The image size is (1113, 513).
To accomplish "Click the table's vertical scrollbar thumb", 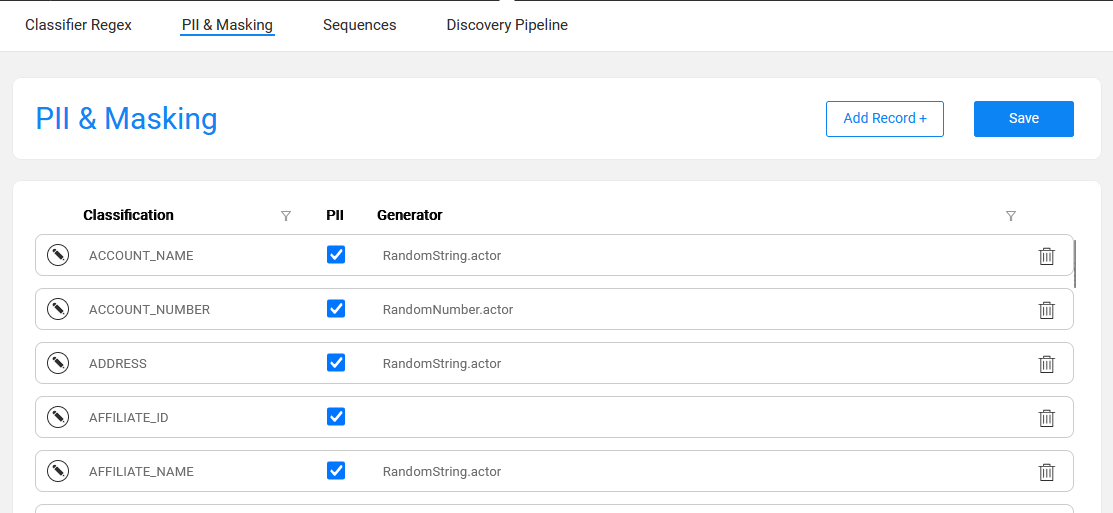I will [1075, 264].
